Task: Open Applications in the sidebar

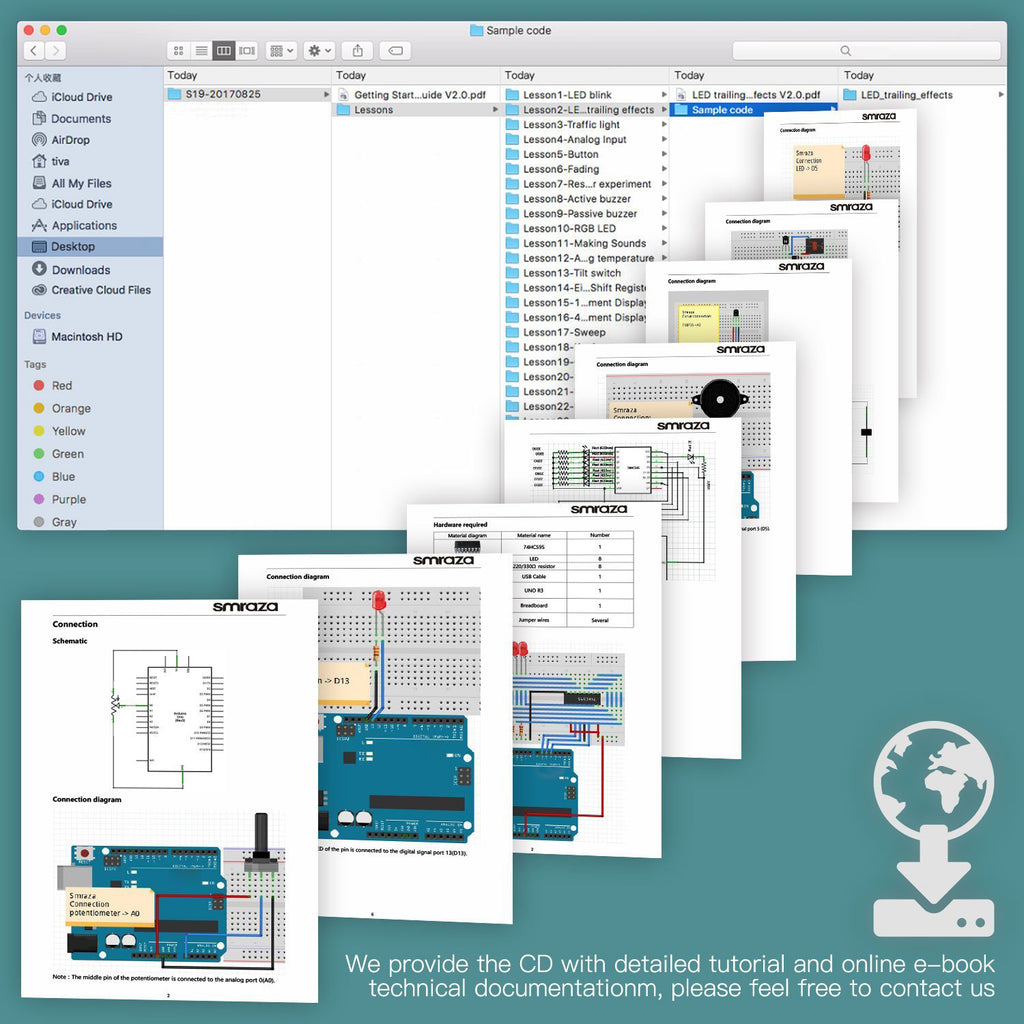Action: point(84,226)
